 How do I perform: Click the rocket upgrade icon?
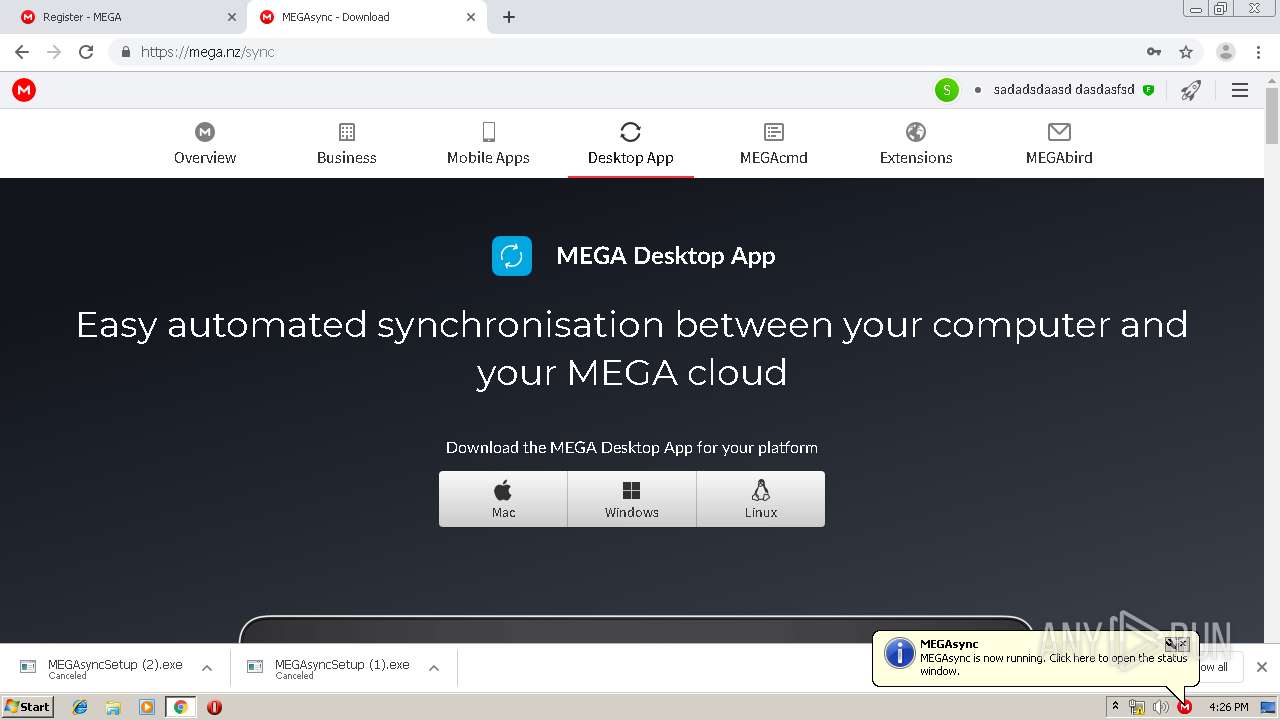click(x=1190, y=90)
